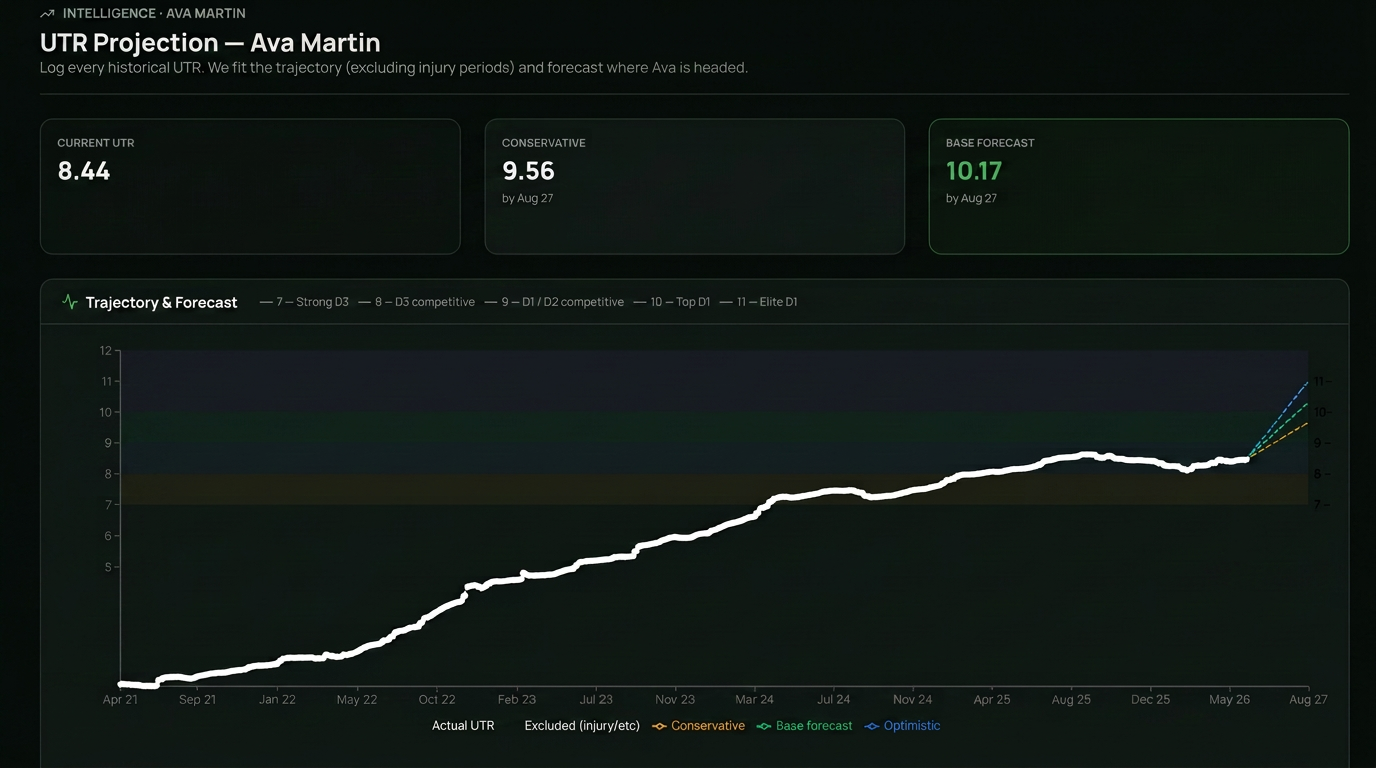Viewport: 1376px width, 768px height.
Task: Toggle the Actual UTR legend series
Action: [x=463, y=726]
